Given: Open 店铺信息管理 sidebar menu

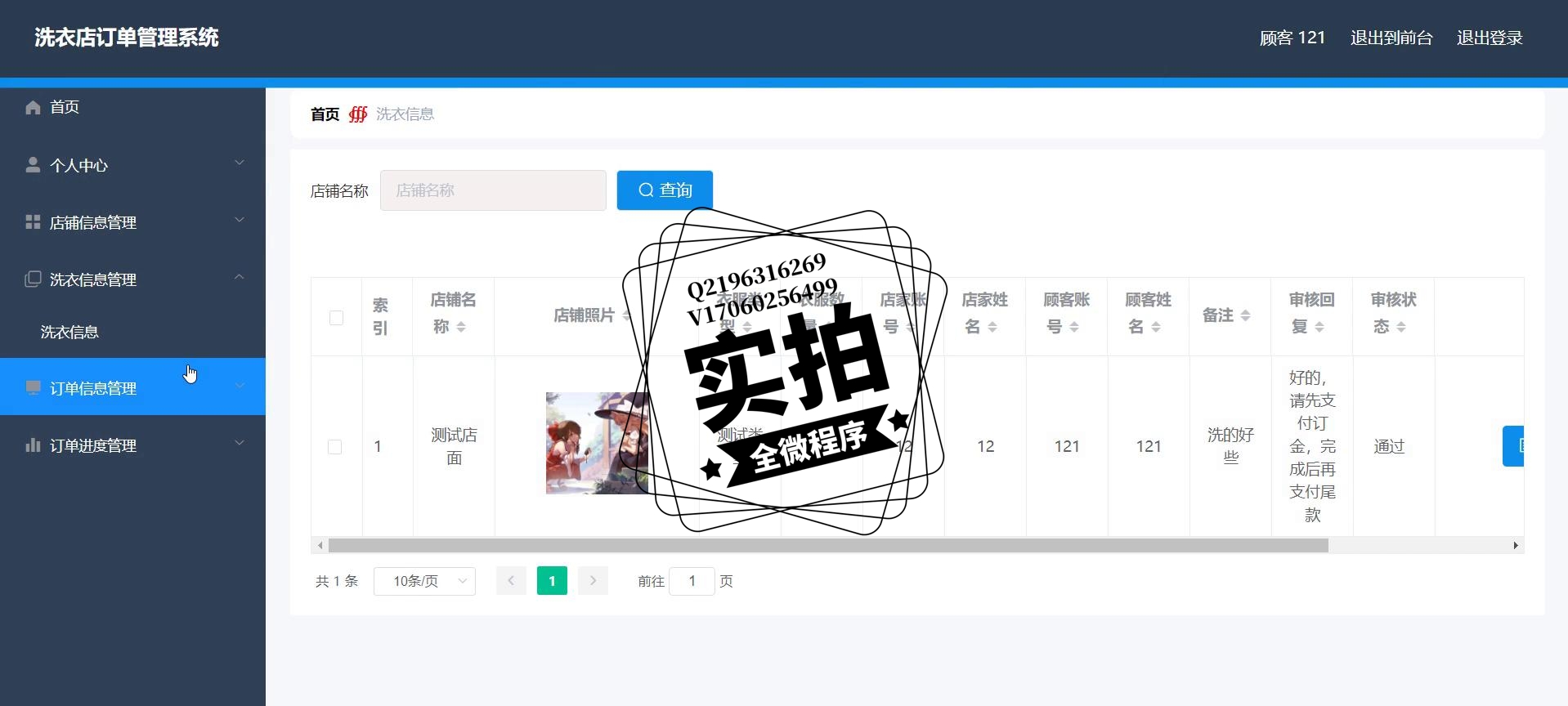Looking at the screenshot, I should [132, 222].
